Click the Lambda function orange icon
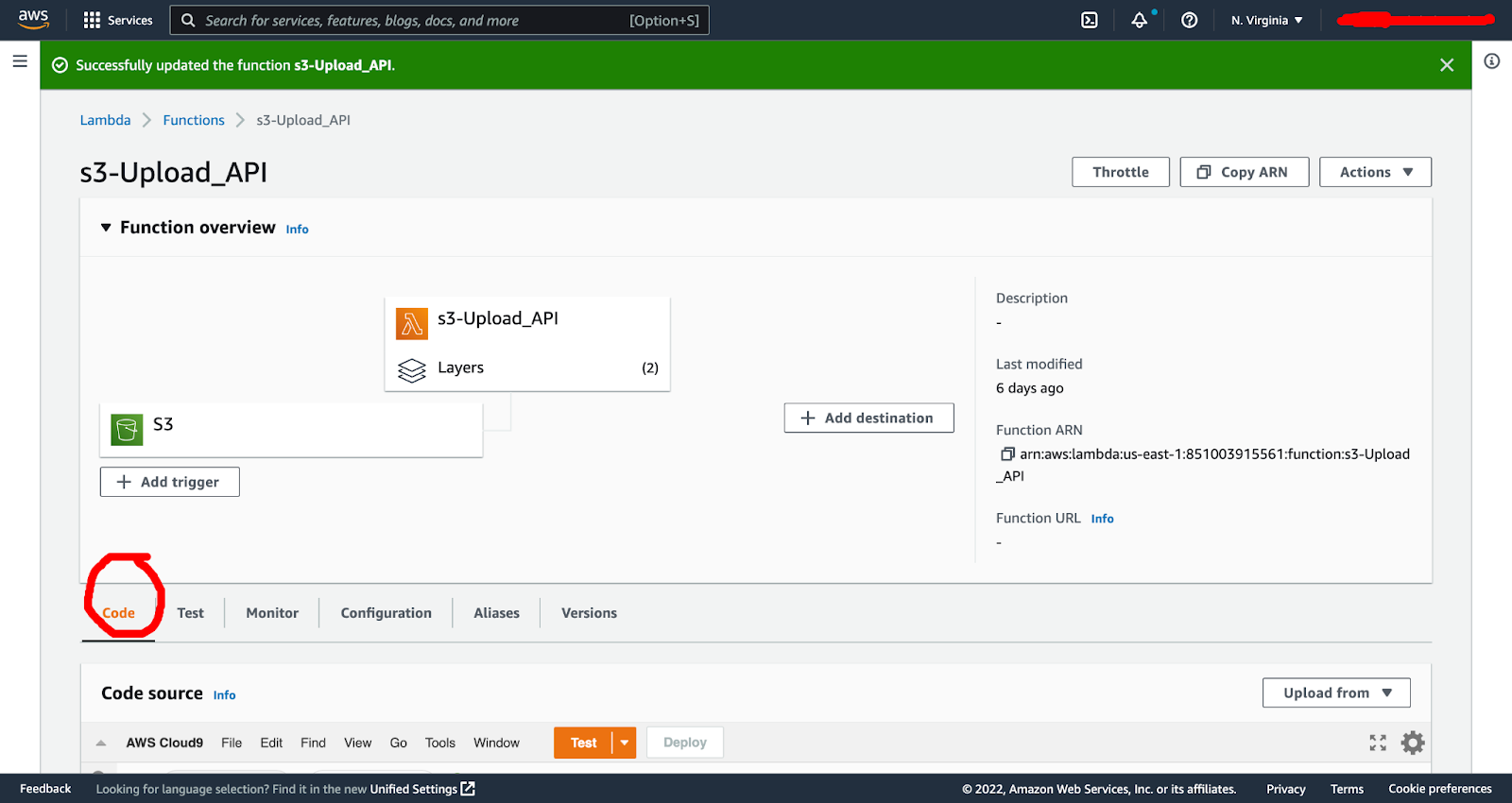This screenshot has width=1512, height=803. 412,324
